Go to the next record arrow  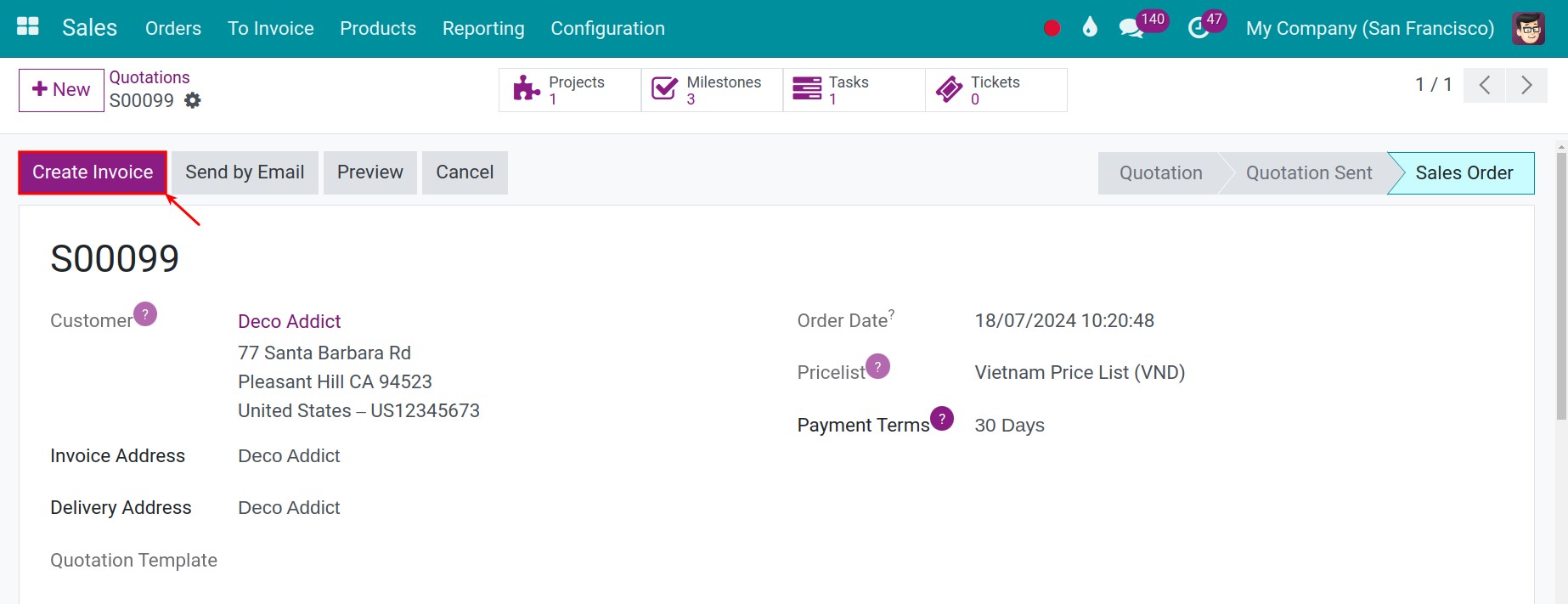point(1526,85)
